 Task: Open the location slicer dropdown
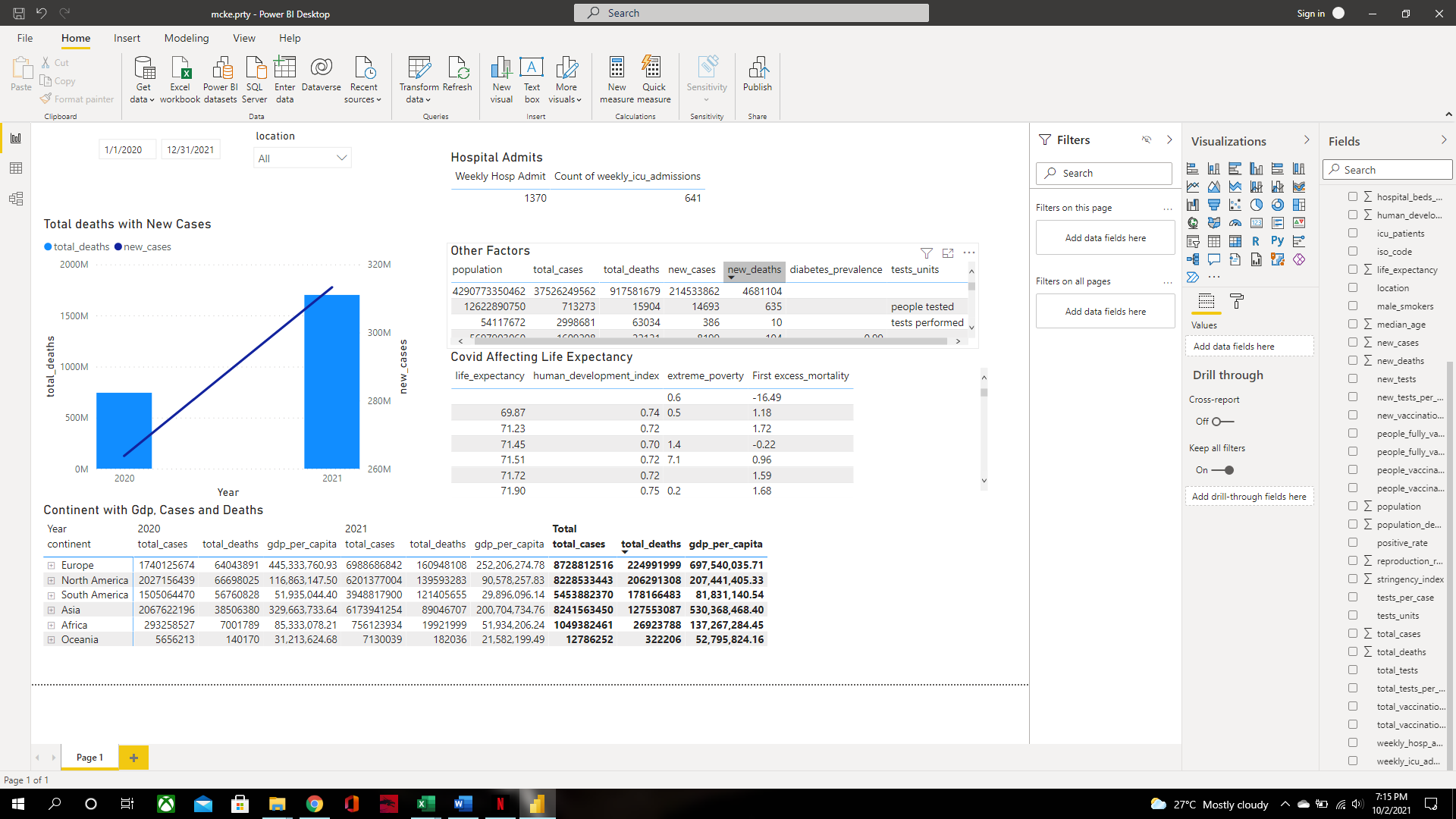pyautogui.click(x=341, y=158)
